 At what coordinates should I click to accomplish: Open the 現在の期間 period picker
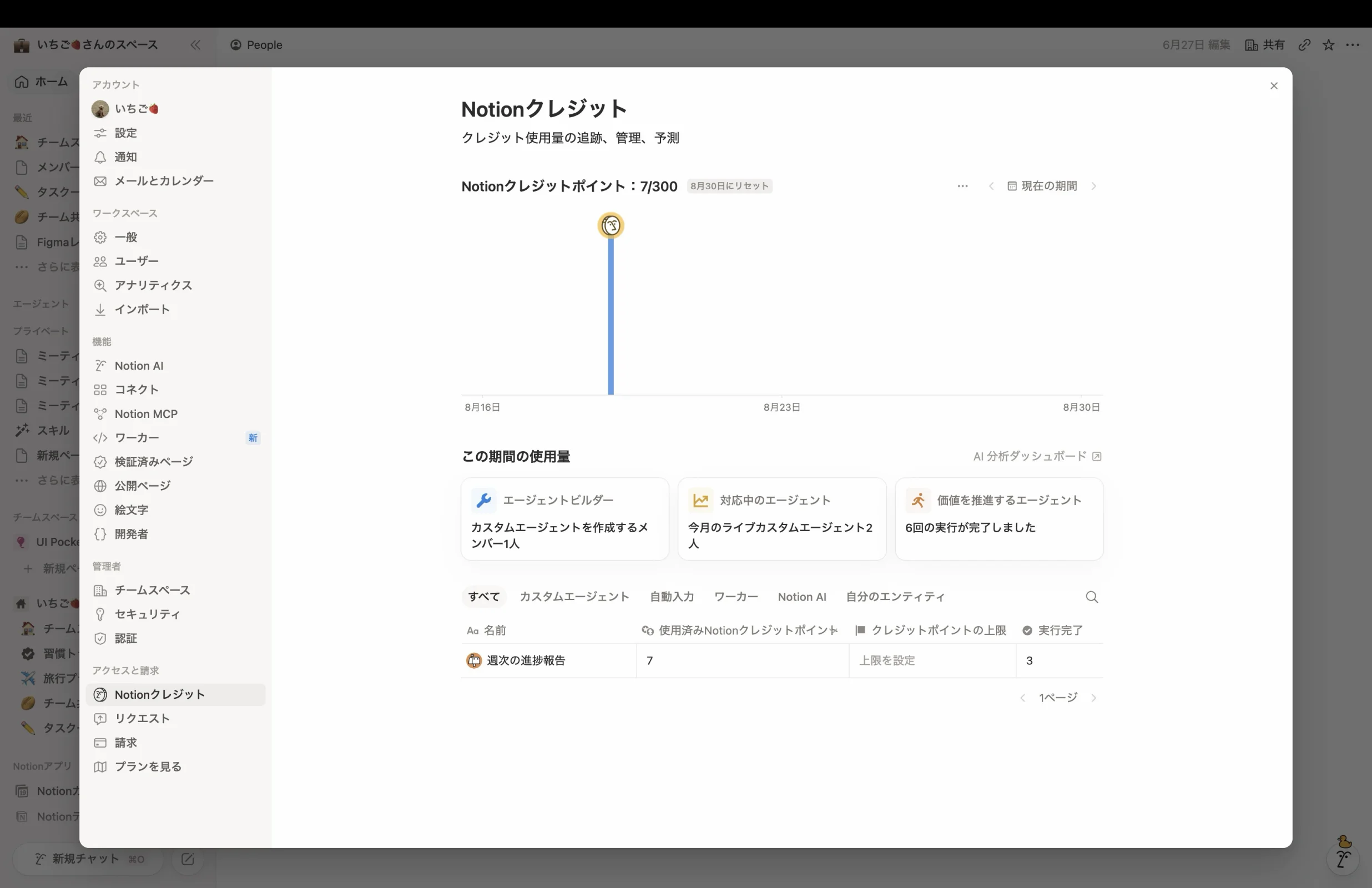click(x=1042, y=186)
